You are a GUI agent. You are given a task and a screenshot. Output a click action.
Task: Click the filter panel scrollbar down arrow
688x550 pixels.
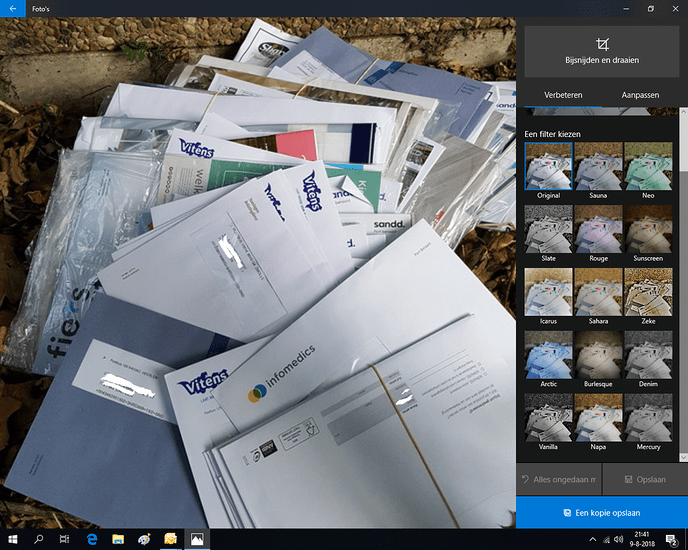684,457
